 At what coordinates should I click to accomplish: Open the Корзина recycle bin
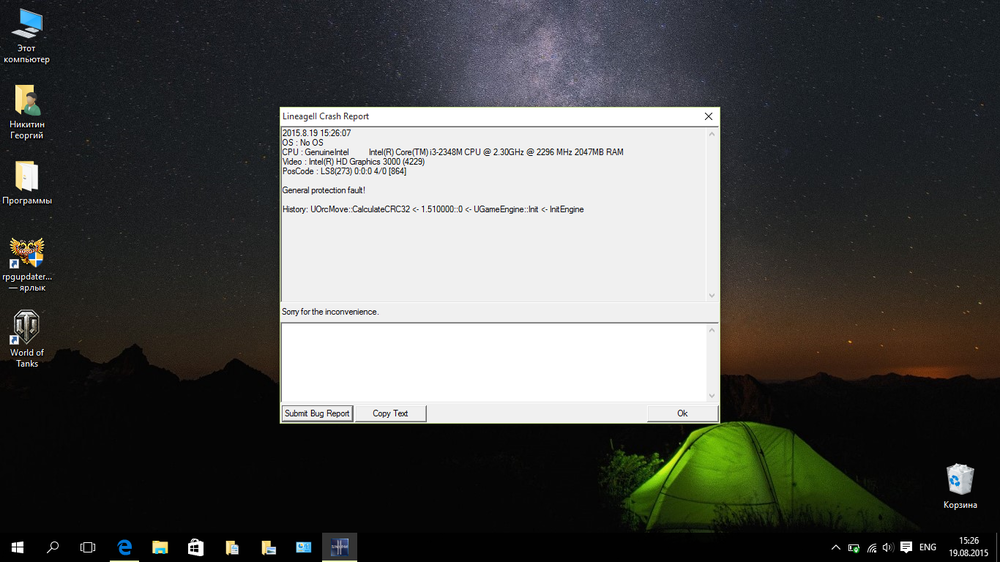coord(960,486)
